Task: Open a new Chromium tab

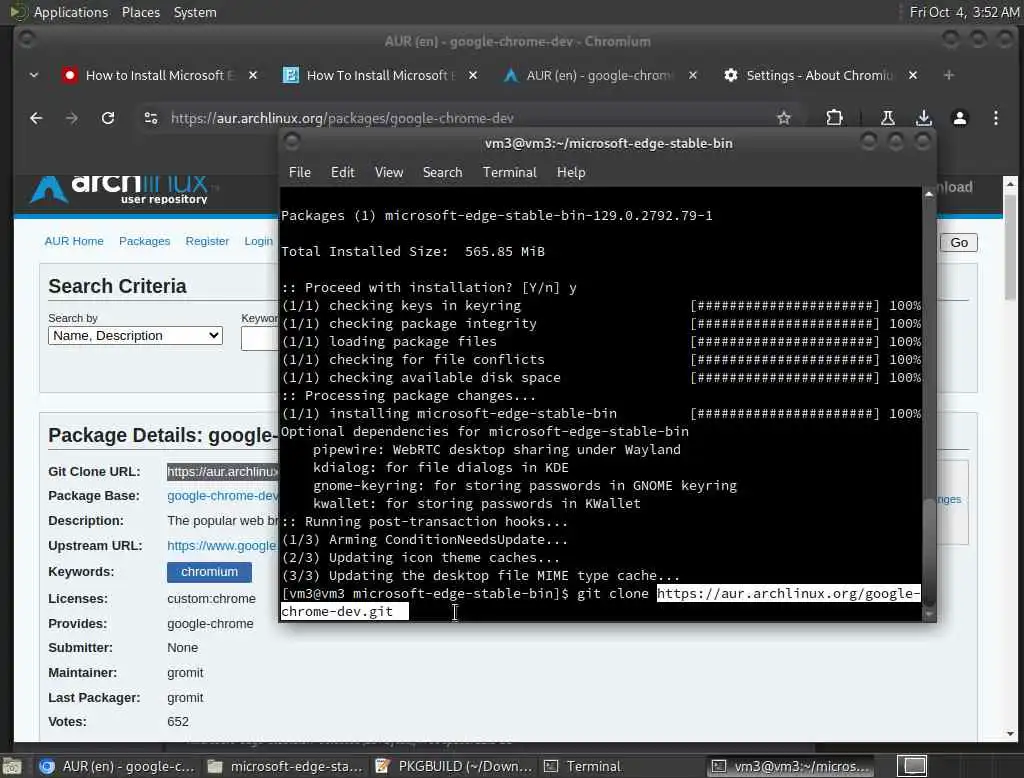Action: coord(949,76)
